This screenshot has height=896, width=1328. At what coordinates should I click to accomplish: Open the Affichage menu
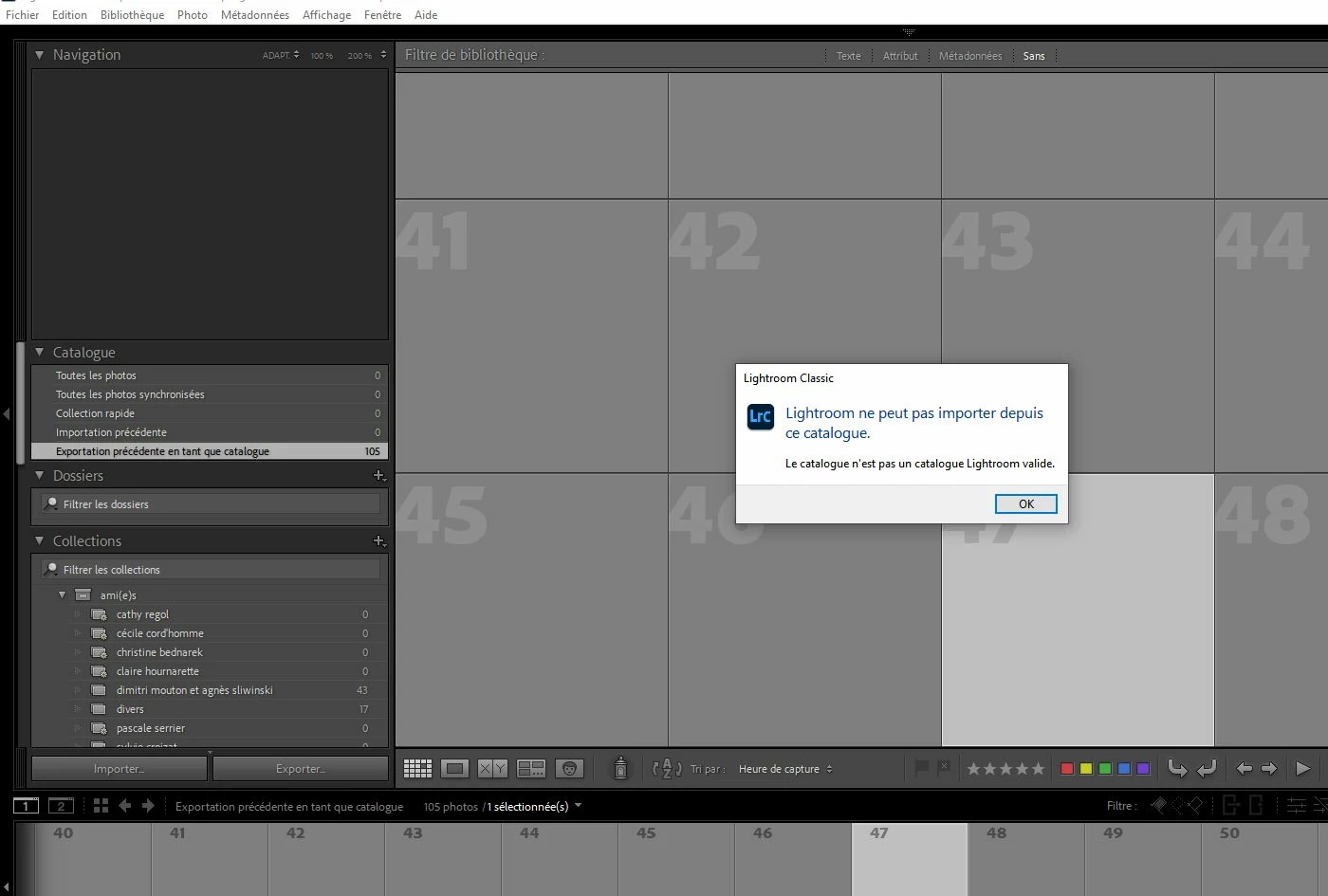pyautogui.click(x=326, y=15)
